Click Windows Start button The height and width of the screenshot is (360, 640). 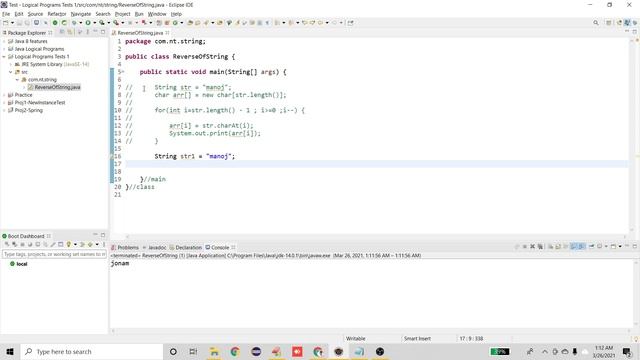(10, 351)
